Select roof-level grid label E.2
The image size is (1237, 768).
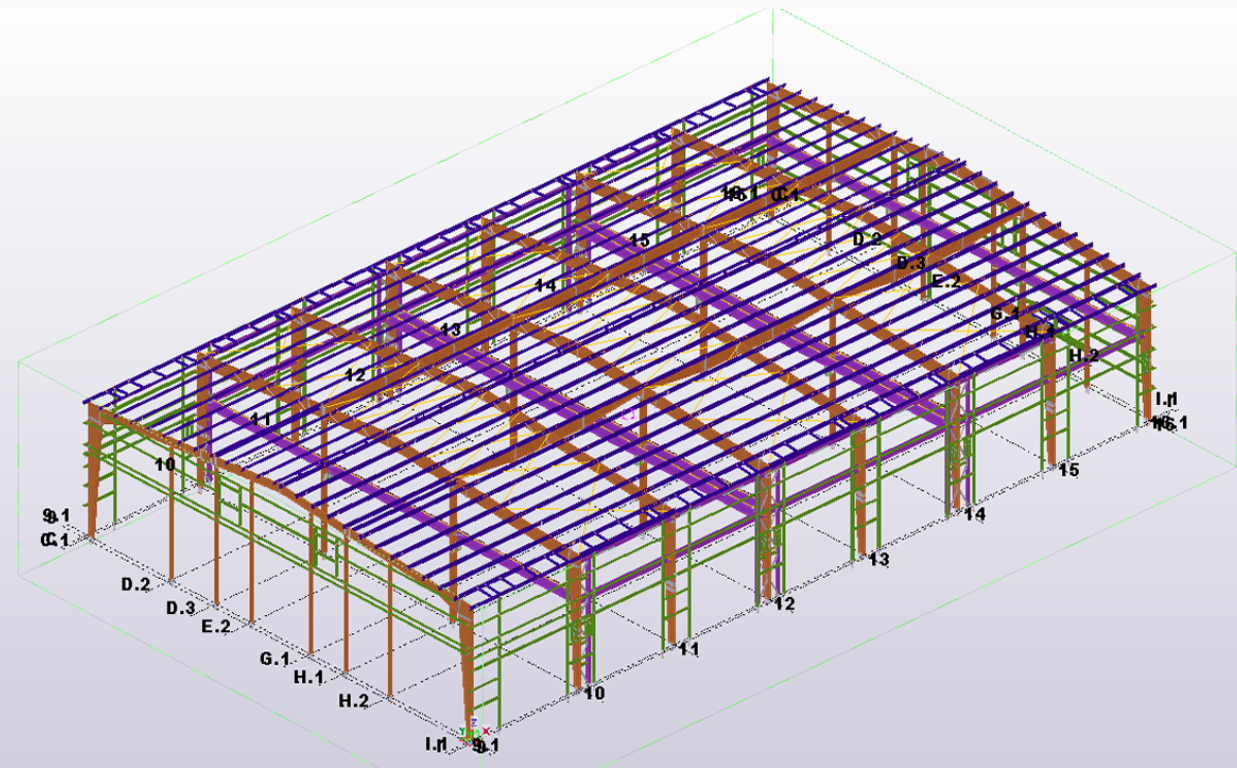click(945, 282)
